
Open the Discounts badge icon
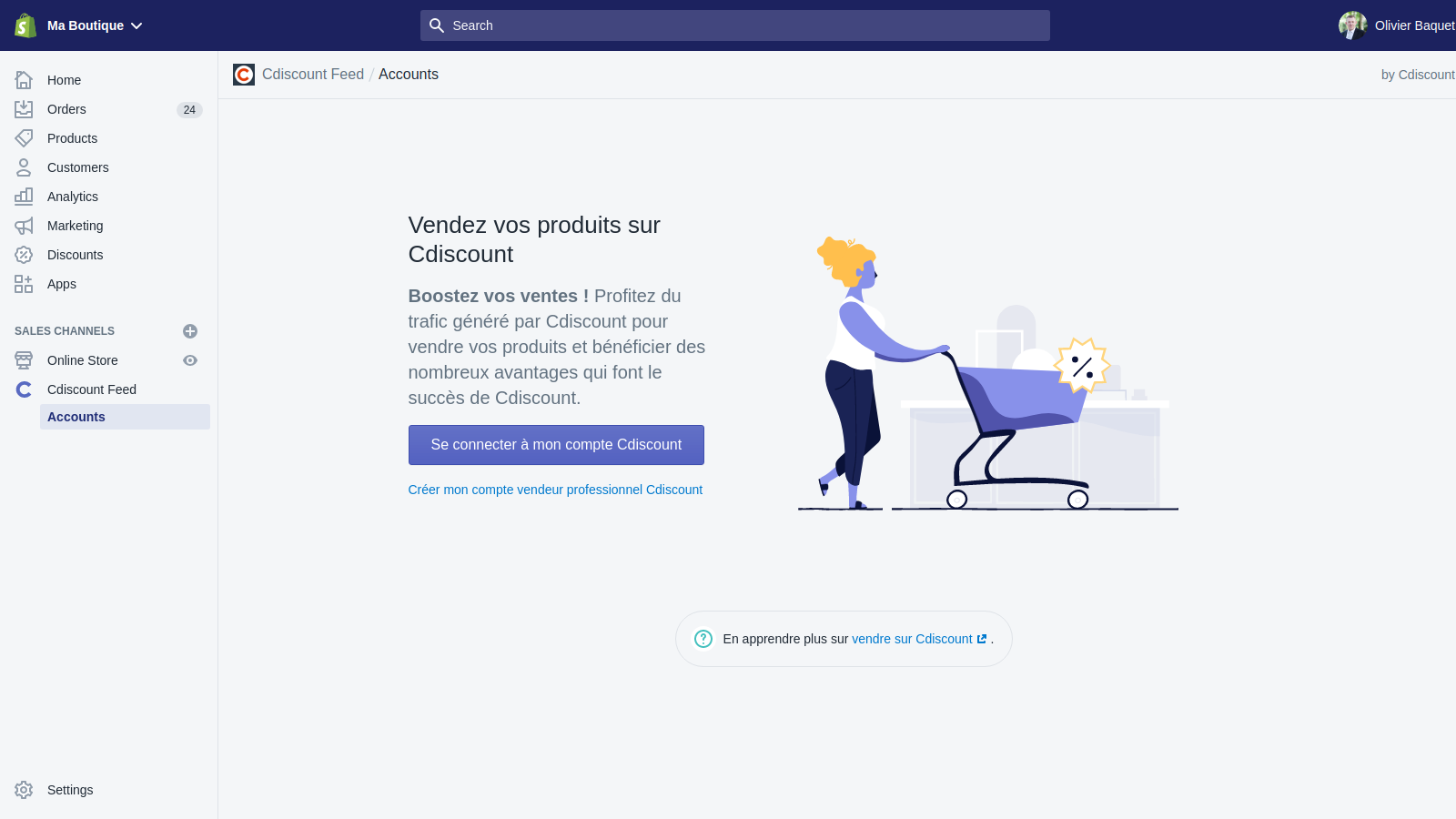[24, 255]
